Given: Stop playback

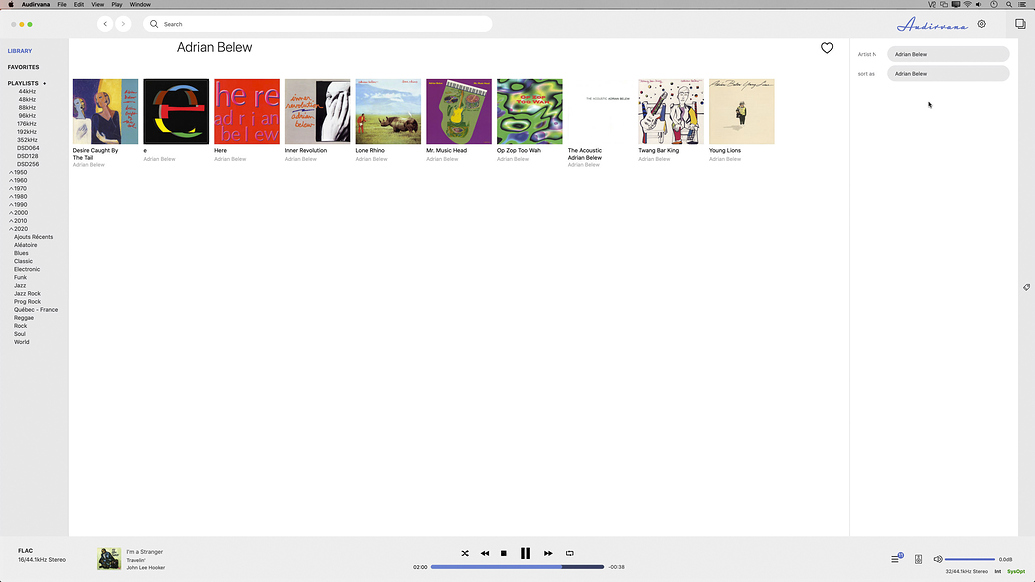Looking at the screenshot, I should pyautogui.click(x=504, y=554).
